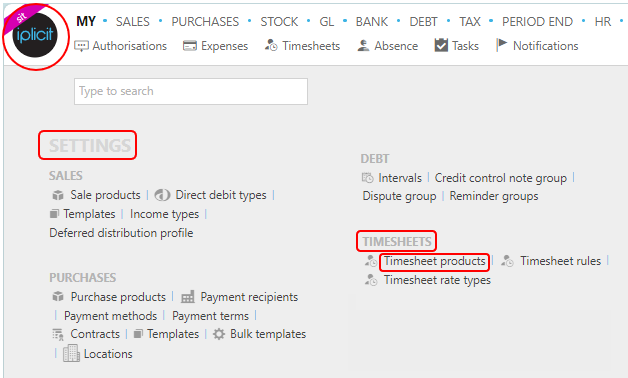Open Credit control note group

coord(501,178)
